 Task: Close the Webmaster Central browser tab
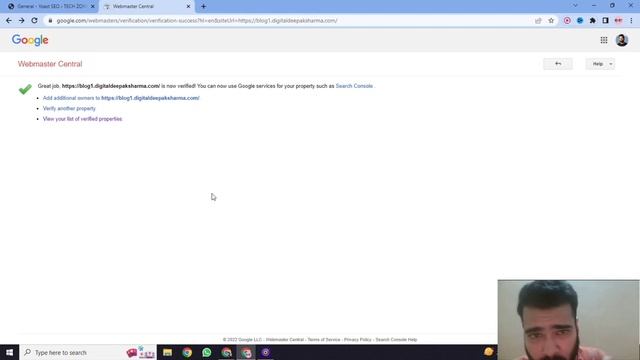188,7
